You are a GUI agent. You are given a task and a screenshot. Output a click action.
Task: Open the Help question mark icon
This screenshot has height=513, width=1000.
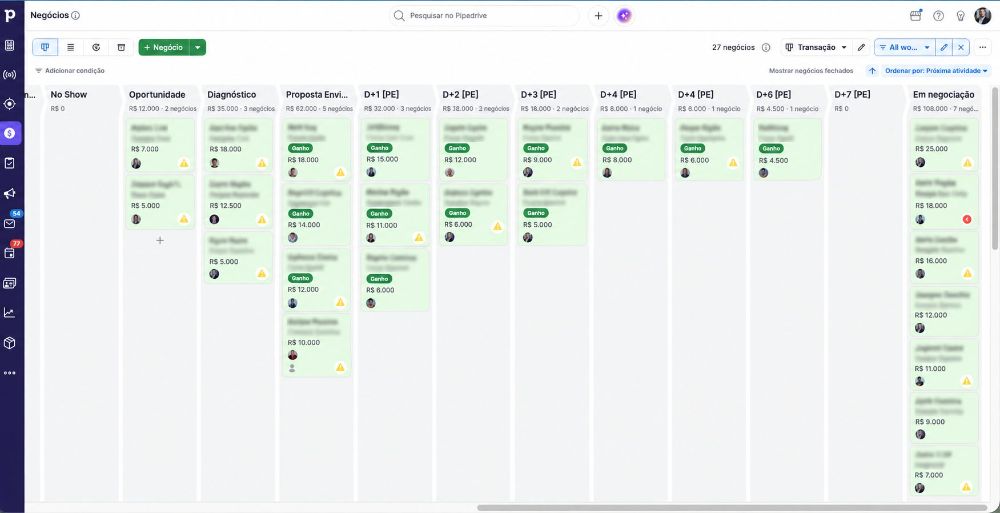(x=938, y=16)
